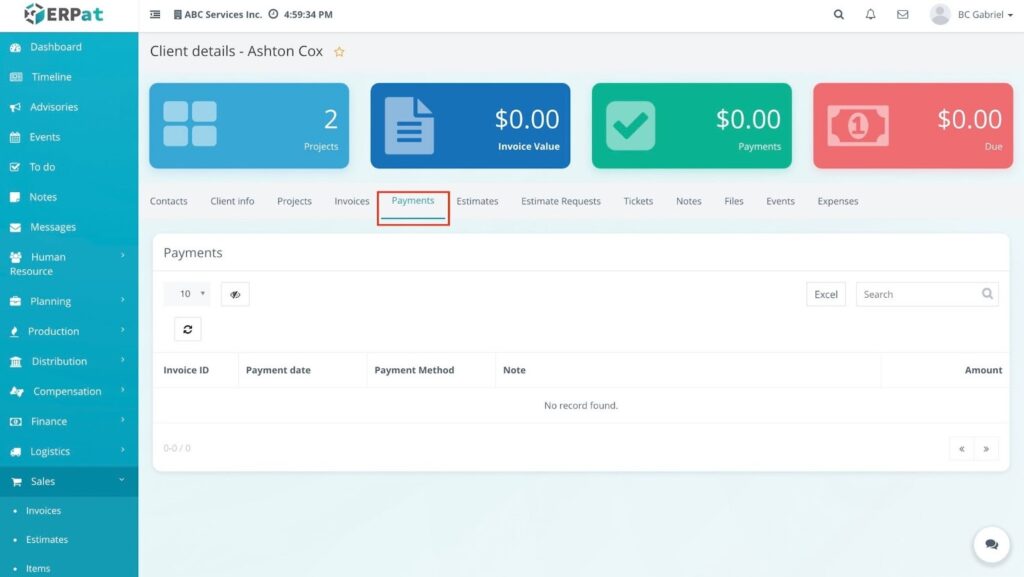Toggle column visibility eye button
This screenshot has width=1024, height=577.
tap(235, 294)
